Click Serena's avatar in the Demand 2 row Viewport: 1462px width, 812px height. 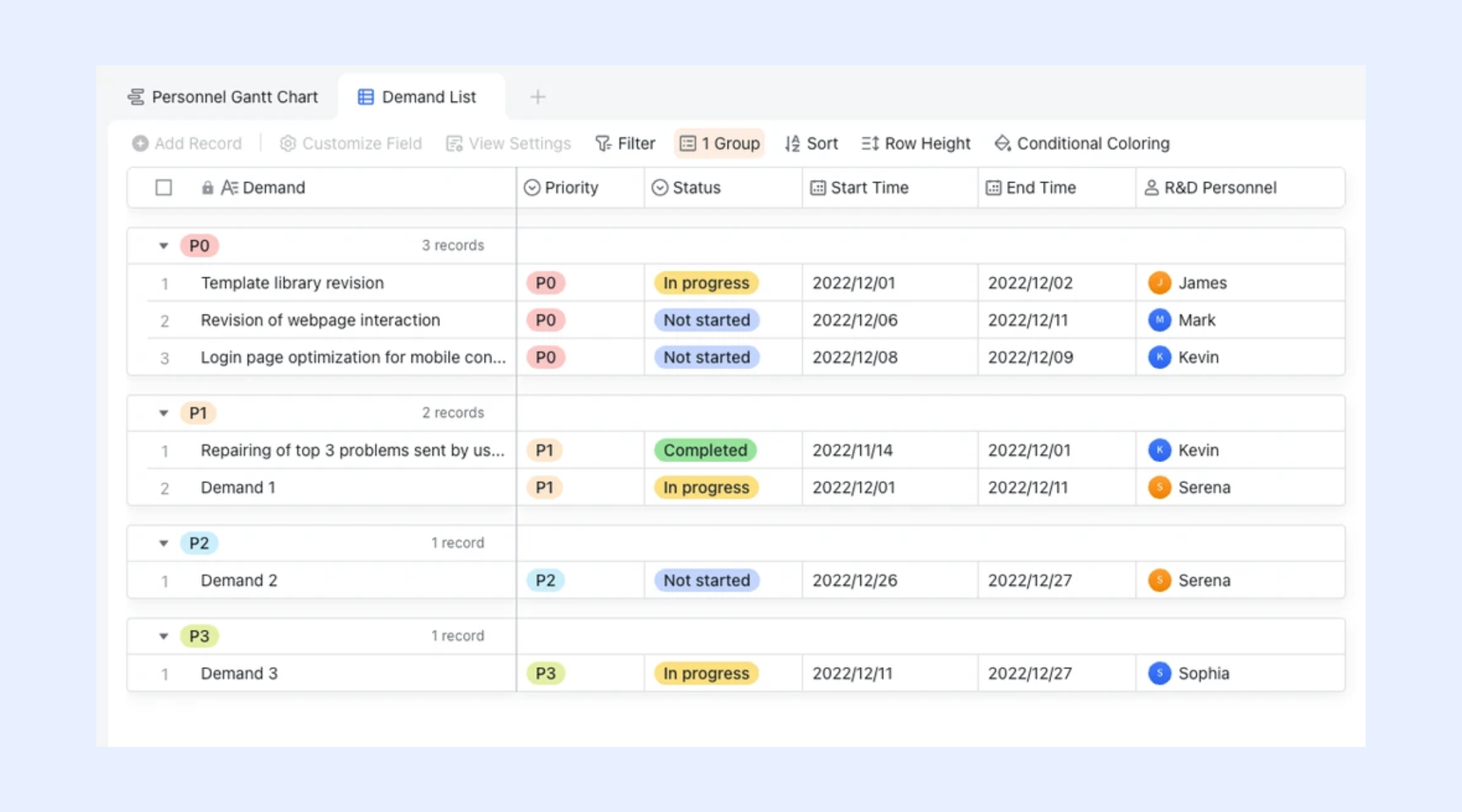click(1159, 581)
